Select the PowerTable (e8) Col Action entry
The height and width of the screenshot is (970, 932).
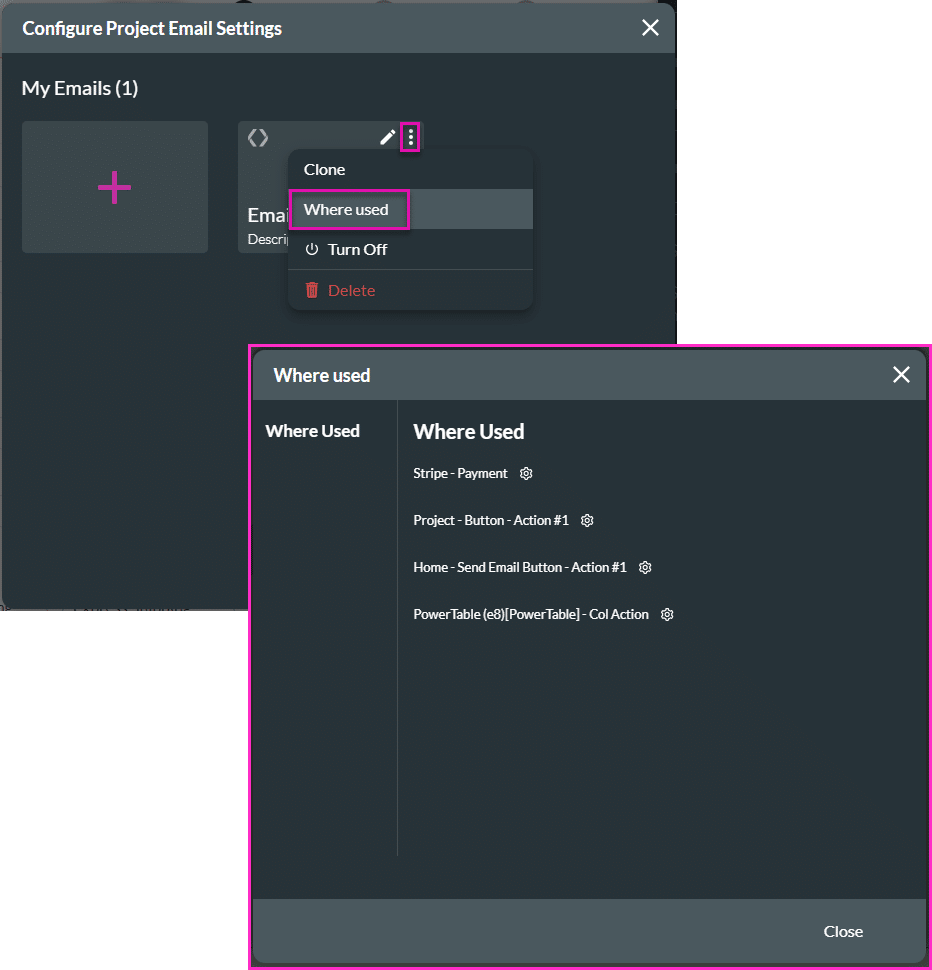tap(530, 615)
